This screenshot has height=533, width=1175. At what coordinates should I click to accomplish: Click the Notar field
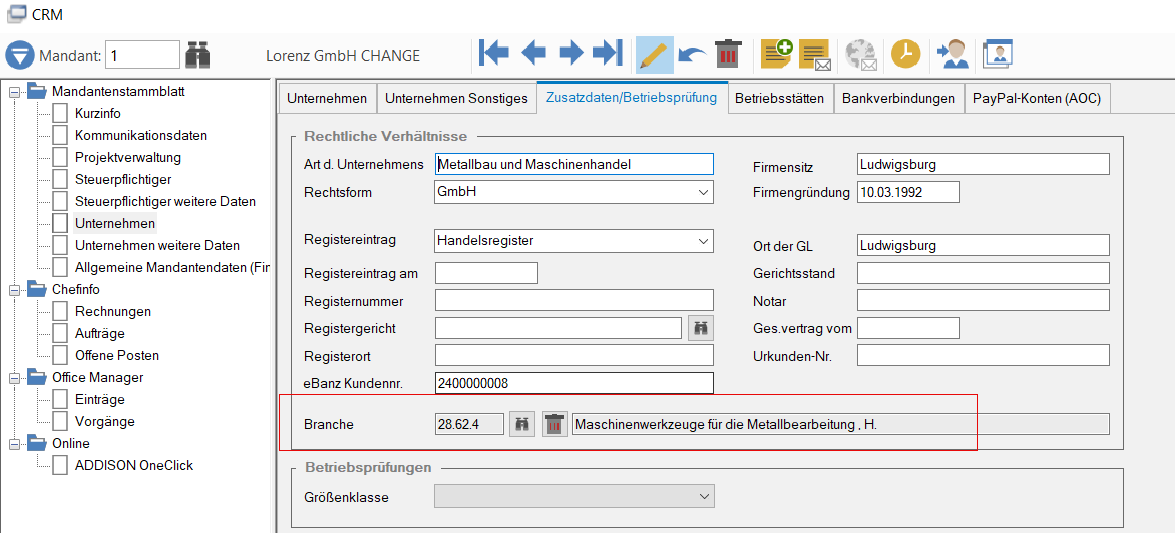(x=983, y=301)
